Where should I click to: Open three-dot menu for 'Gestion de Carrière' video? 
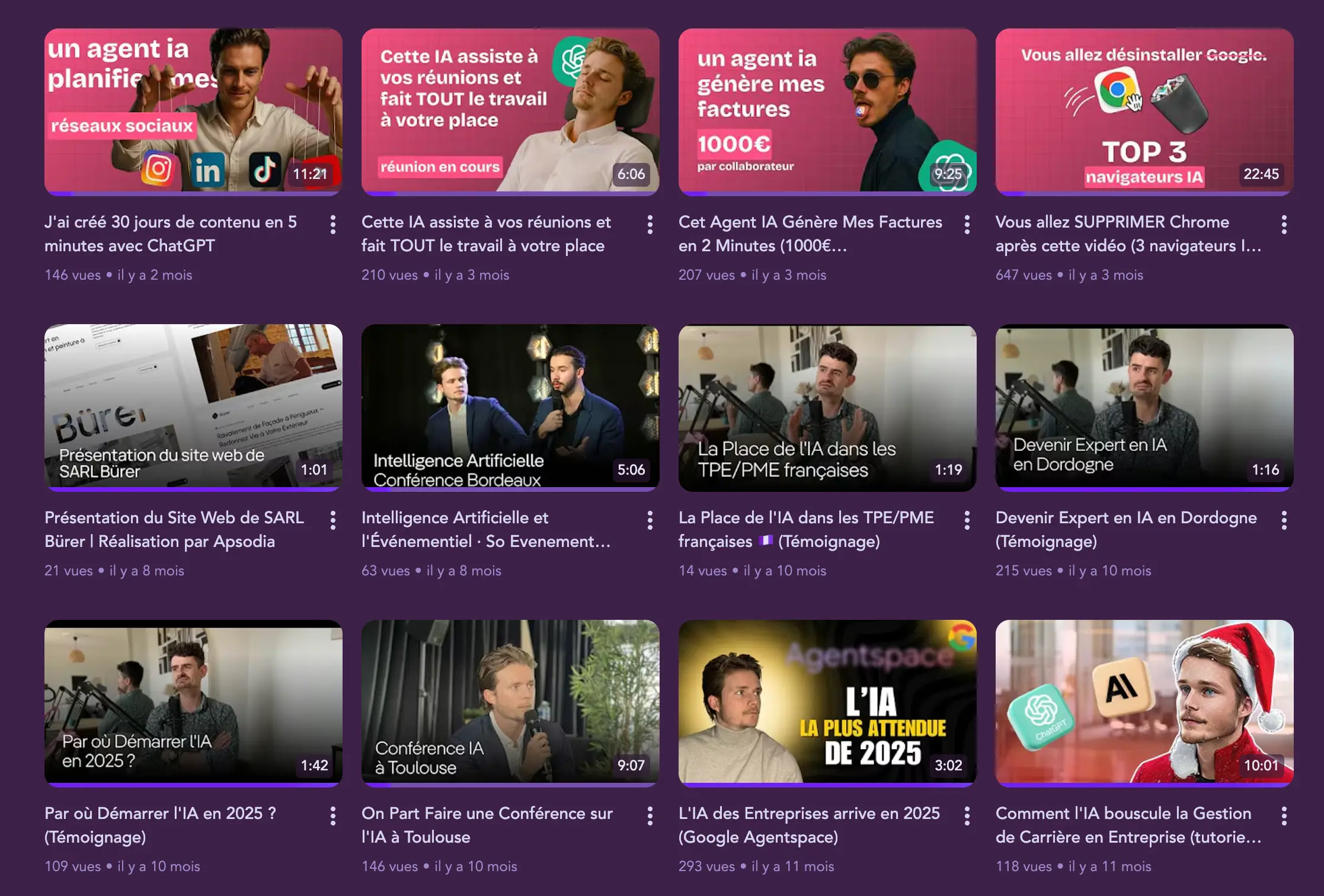pyautogui.click(x=1284, y=816)
